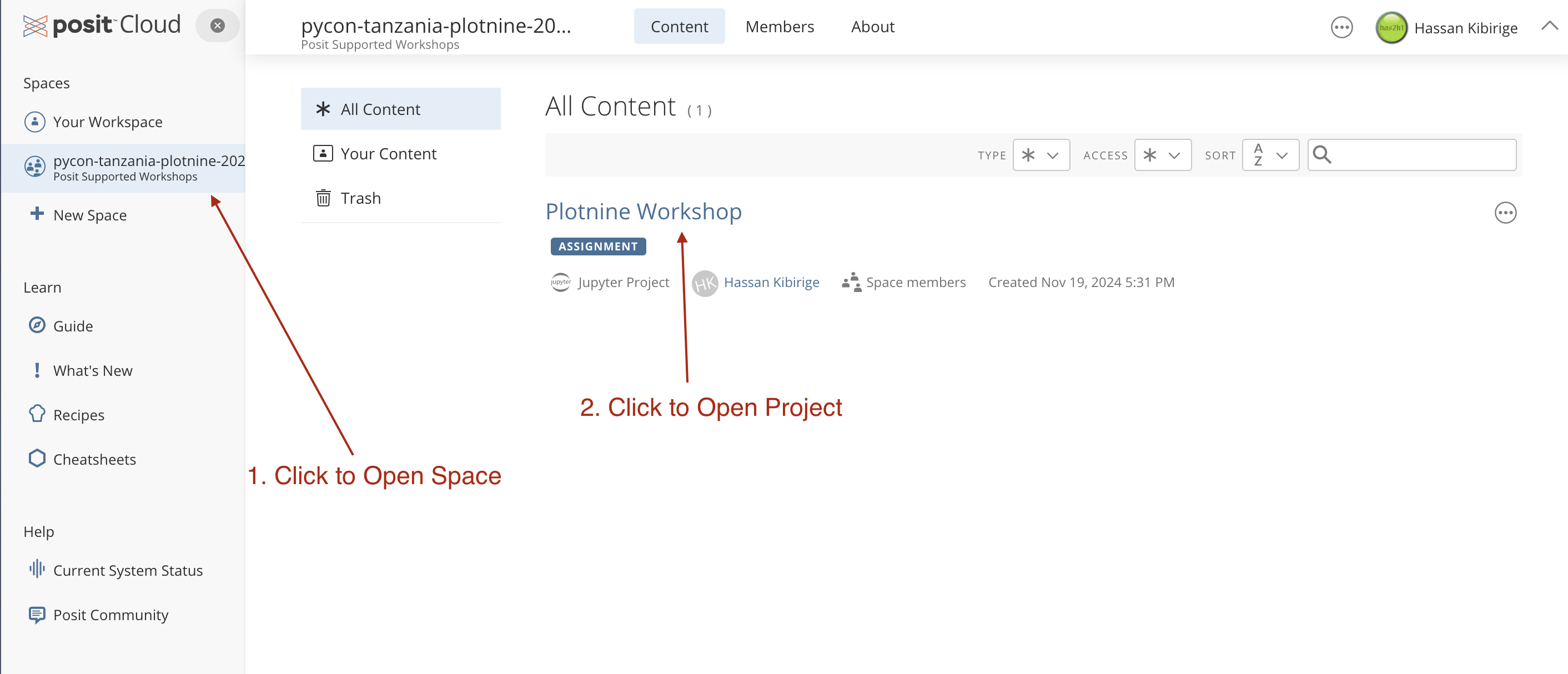Create a New Space
Viewport: 1568px width, 674px height.
click(89, 215)
